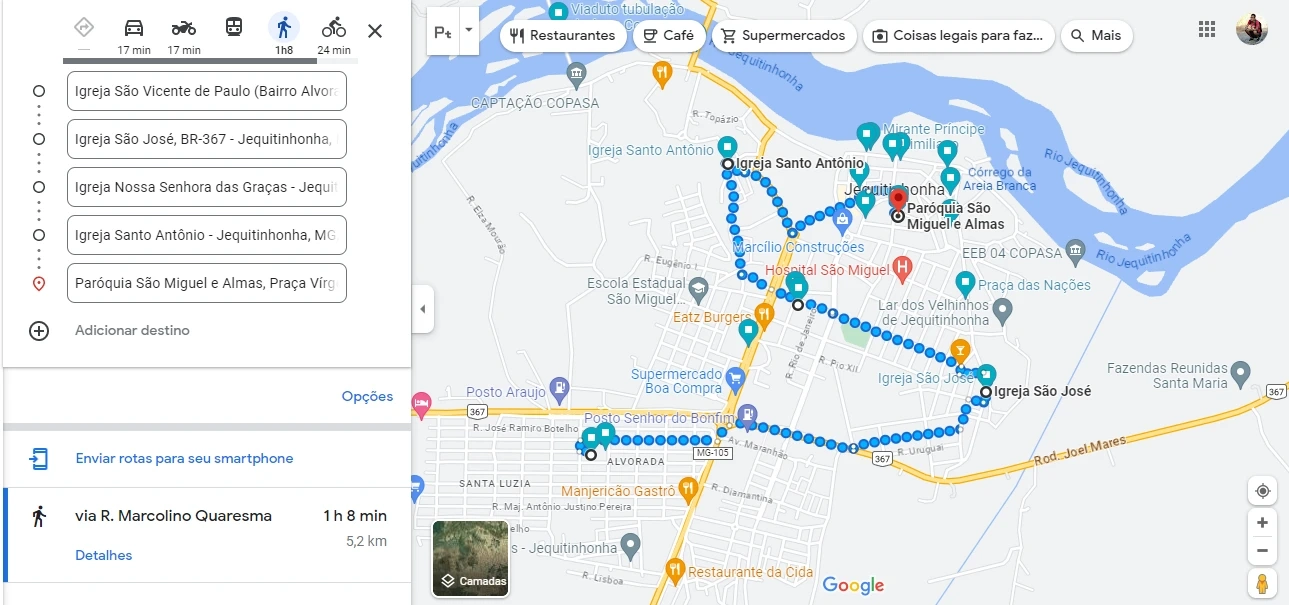This screenshot has width=1289, height=605.
Task: Open dropdown arrow next to parking icon
Action: [x=469, y=32]
